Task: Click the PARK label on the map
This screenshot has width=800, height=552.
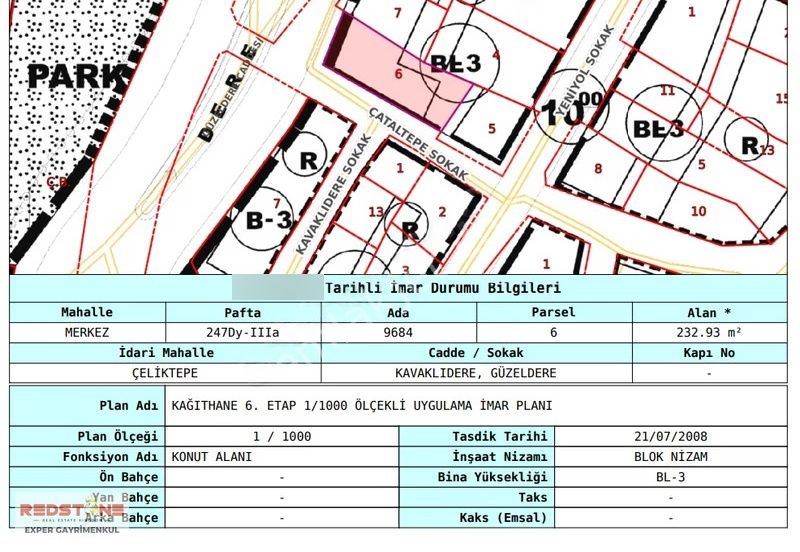Action: [x=78, y=77]
